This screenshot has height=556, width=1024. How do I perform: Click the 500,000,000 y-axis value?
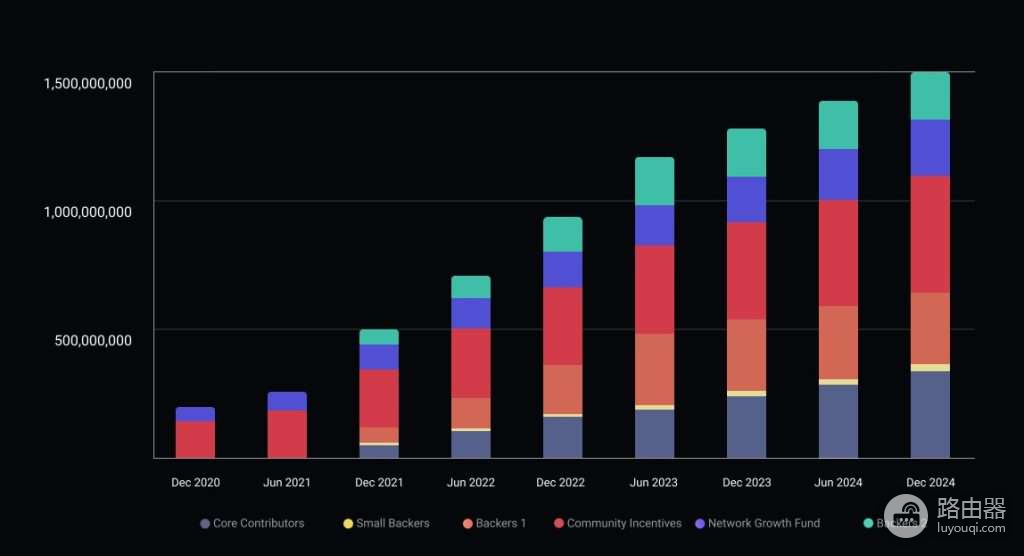(x=93, y=340)
